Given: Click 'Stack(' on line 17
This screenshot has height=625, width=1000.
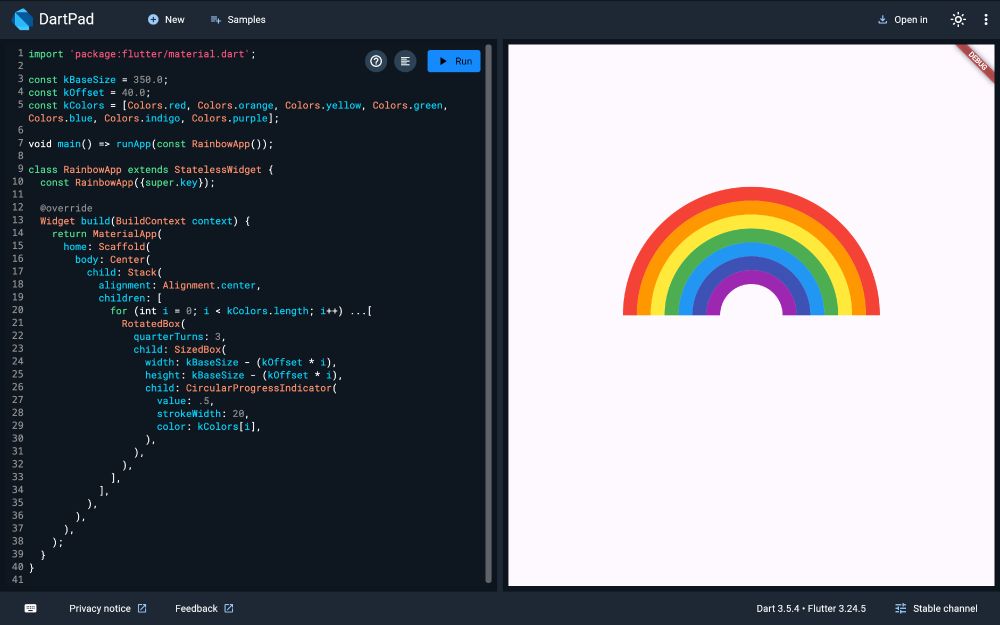Looking at the screenshot, I should (x=145, y=272).
